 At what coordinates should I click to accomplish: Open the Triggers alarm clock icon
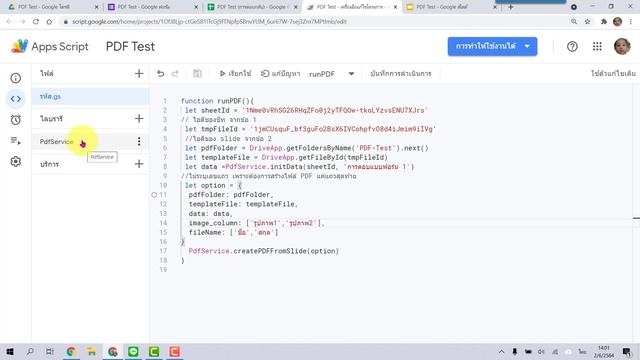(16, 120)
